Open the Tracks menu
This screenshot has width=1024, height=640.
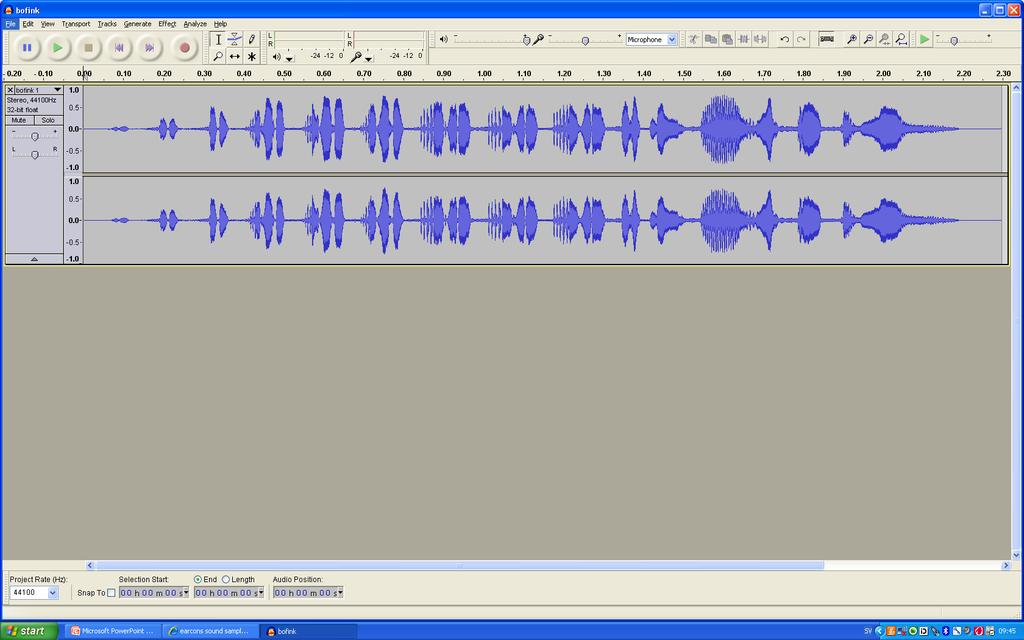107,24
